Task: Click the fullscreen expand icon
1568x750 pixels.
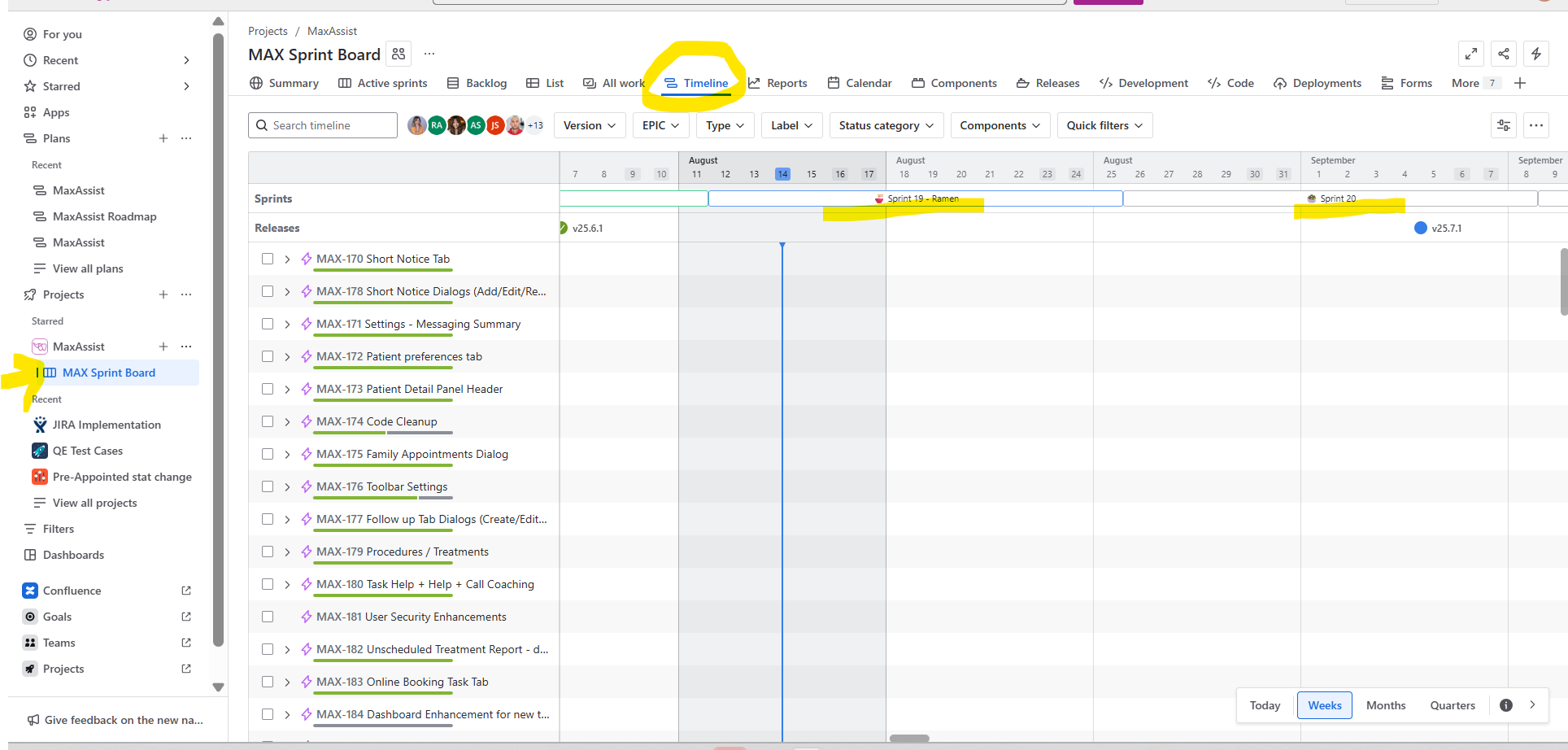Action: (1470, 54)
